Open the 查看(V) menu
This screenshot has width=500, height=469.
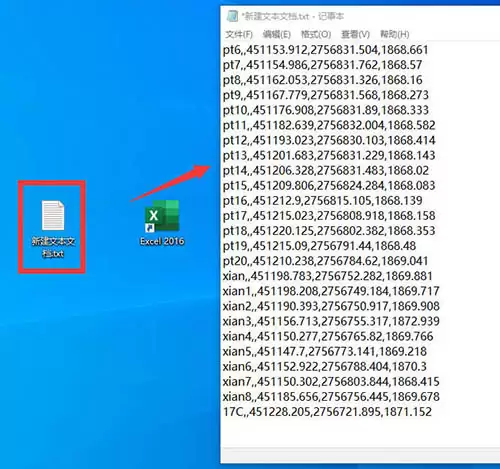point(355,34)
